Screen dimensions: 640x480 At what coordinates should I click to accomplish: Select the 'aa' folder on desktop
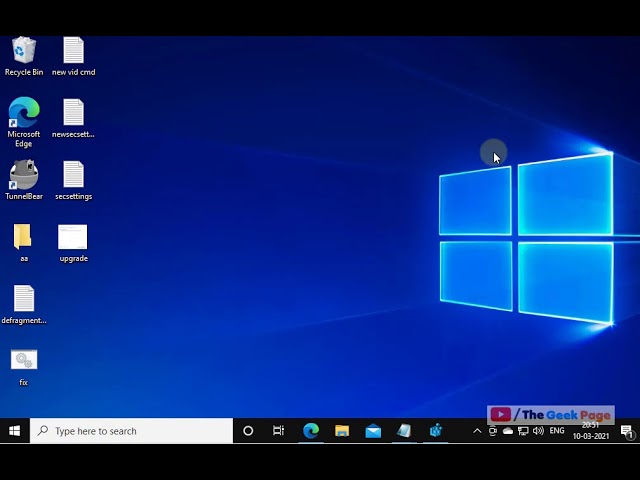click(x=23, y=242)
